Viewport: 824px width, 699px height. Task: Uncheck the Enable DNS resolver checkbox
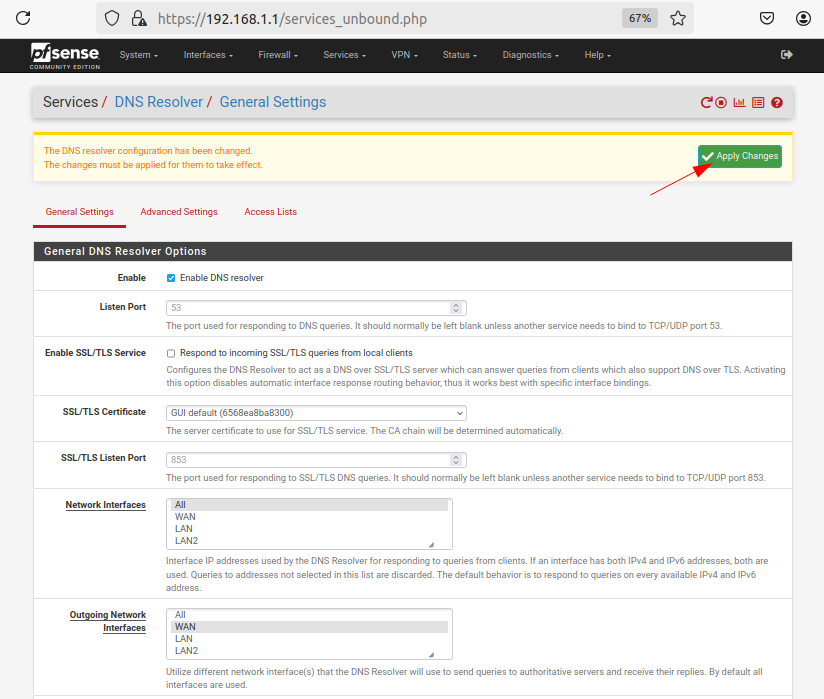171,278
